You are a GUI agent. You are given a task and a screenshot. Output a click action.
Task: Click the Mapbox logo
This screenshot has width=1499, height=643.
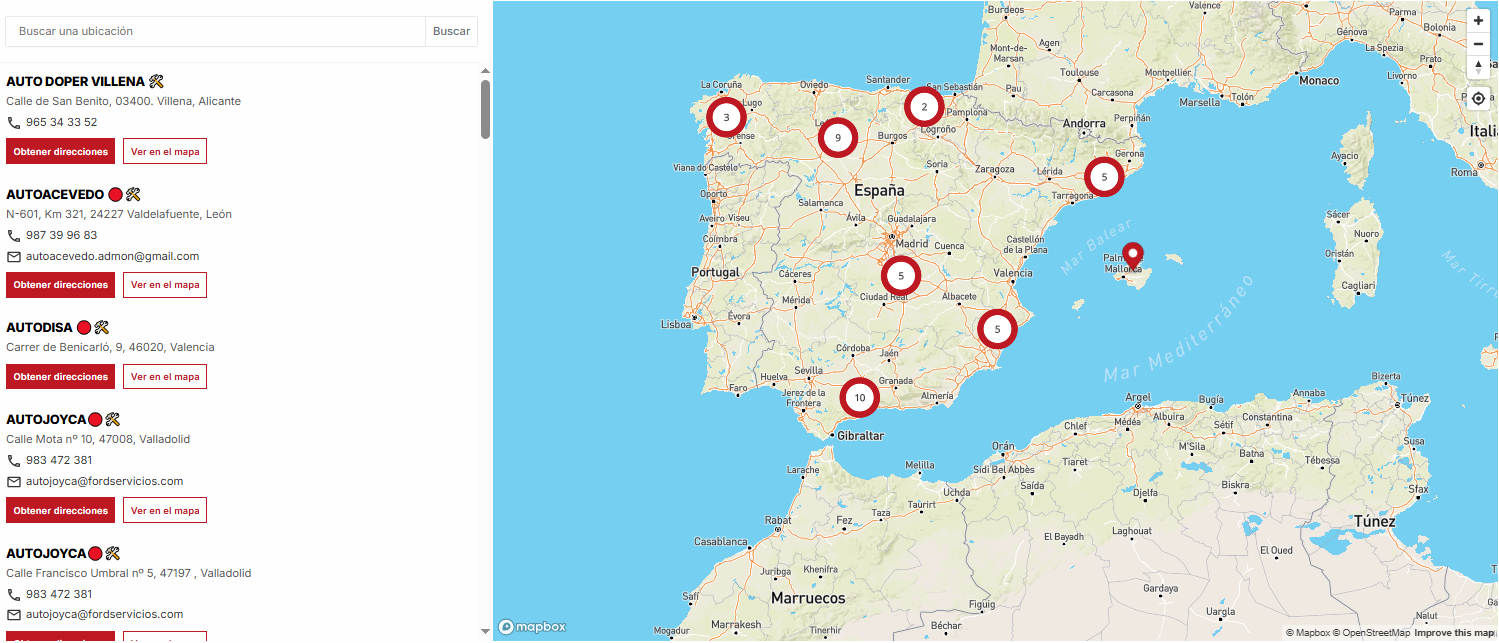tap(532, 627)
